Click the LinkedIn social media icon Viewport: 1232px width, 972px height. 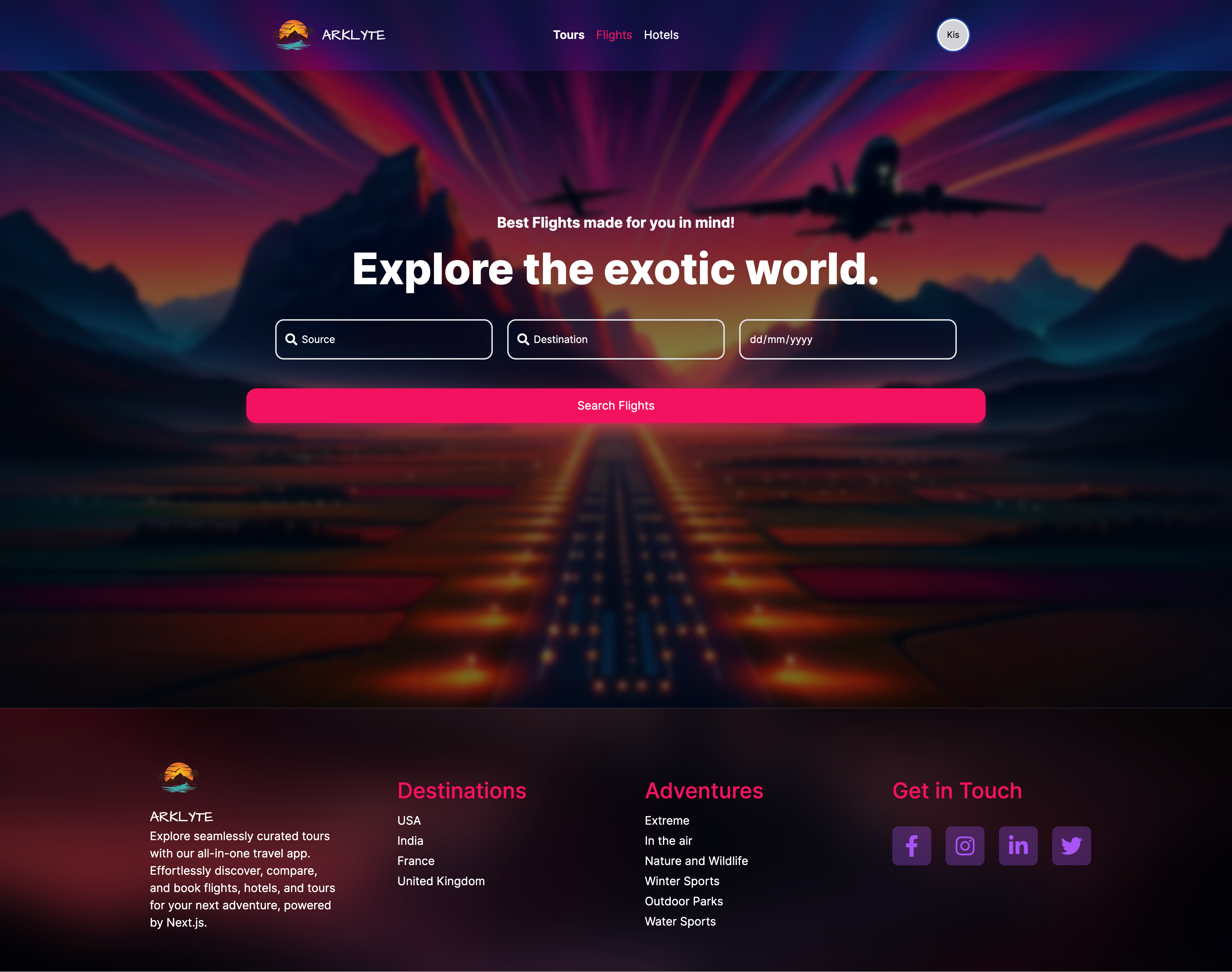tap(1018, 845)
